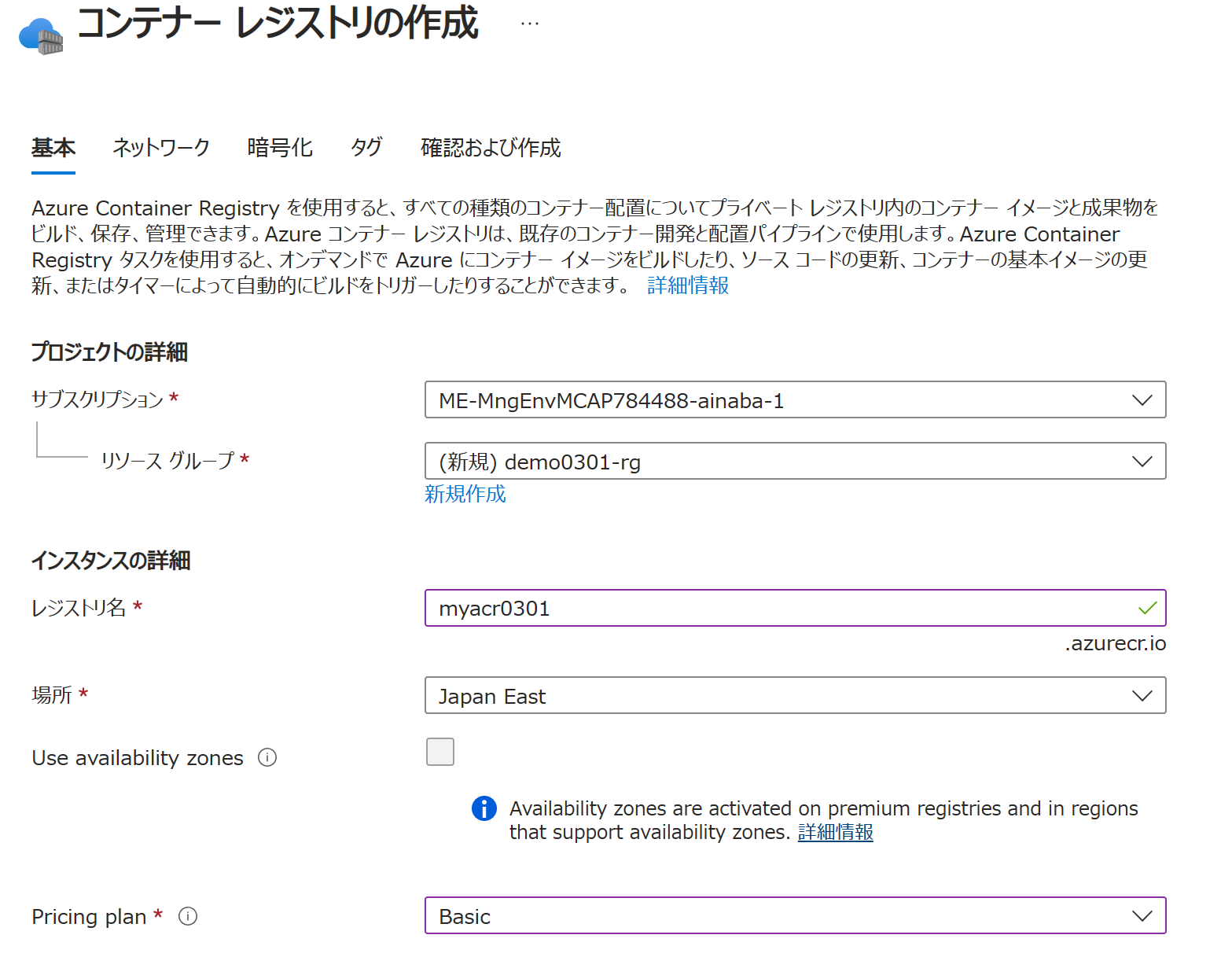The height and width of the screenshot is (979, 1232).
Task: Click the container registry cloud icon
Action: tap(41, 36)
